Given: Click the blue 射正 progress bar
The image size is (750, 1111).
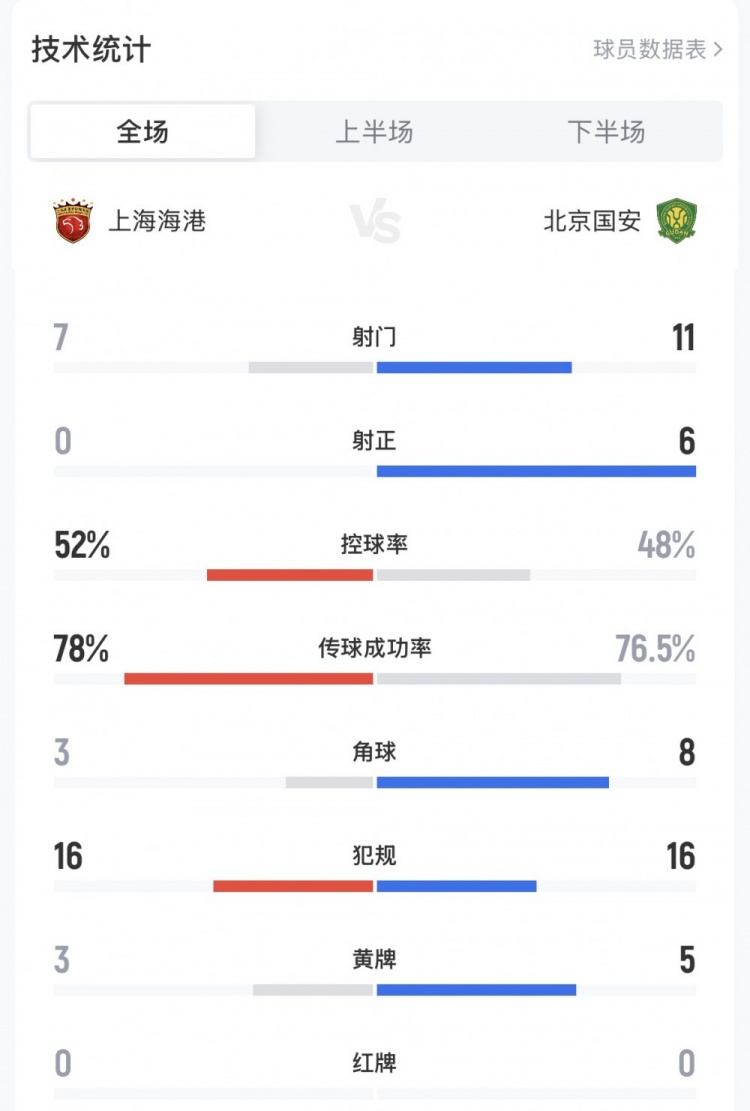Looking at the screenshot, I should coord(535,472).
